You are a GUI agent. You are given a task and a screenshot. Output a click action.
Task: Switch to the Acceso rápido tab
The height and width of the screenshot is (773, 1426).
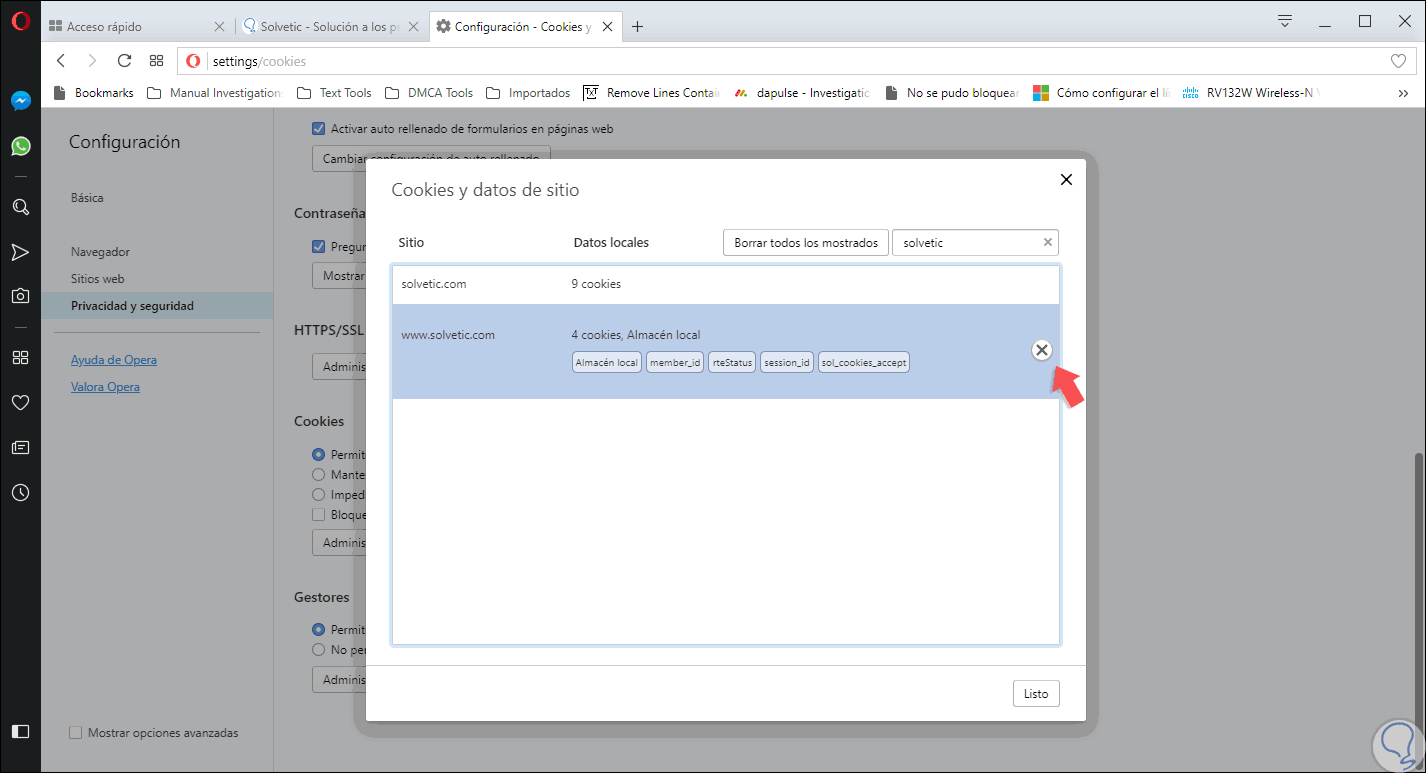137,27
